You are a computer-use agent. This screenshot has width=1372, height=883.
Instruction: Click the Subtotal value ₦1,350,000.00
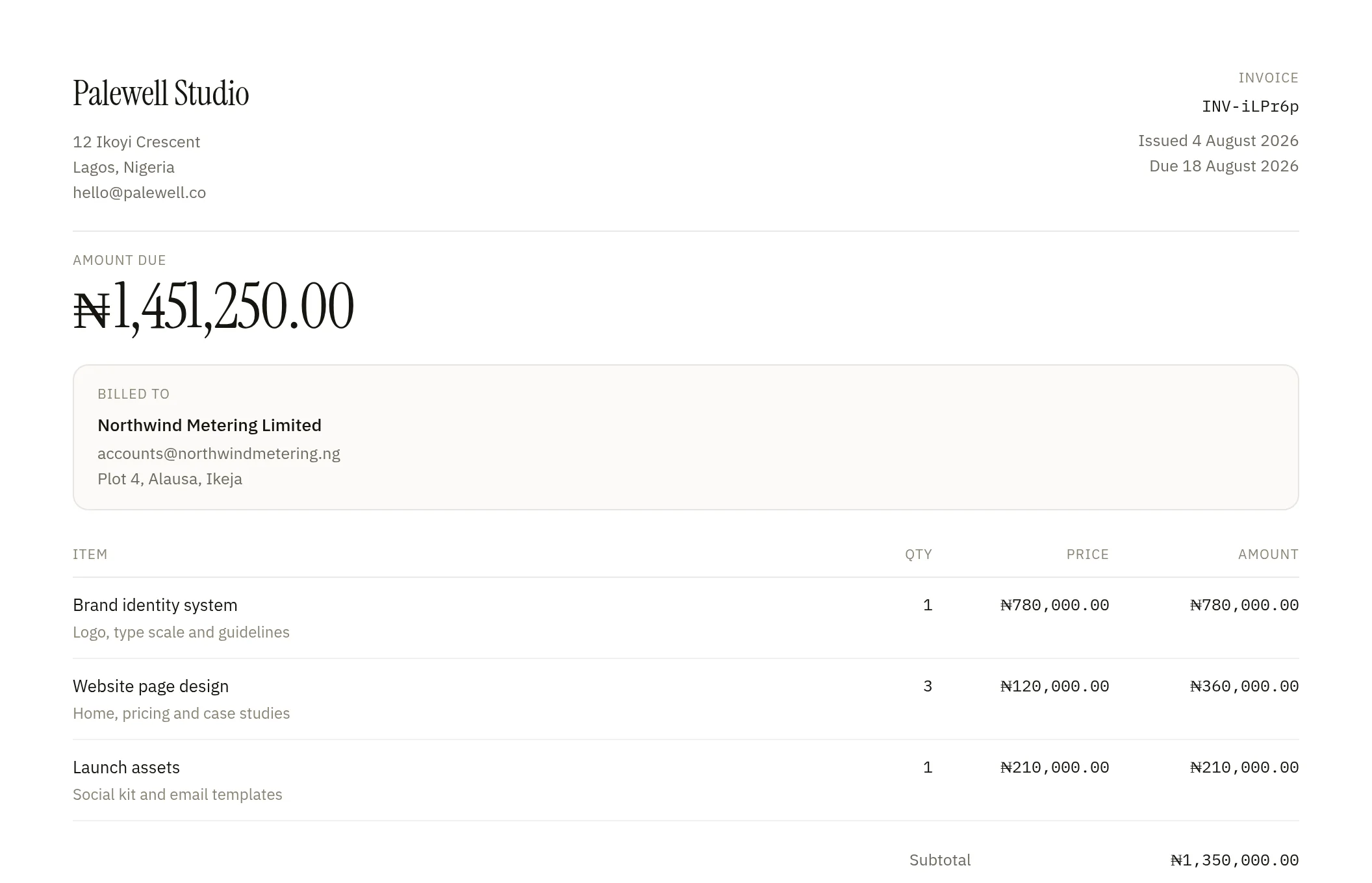click(x=1234, y=860)
